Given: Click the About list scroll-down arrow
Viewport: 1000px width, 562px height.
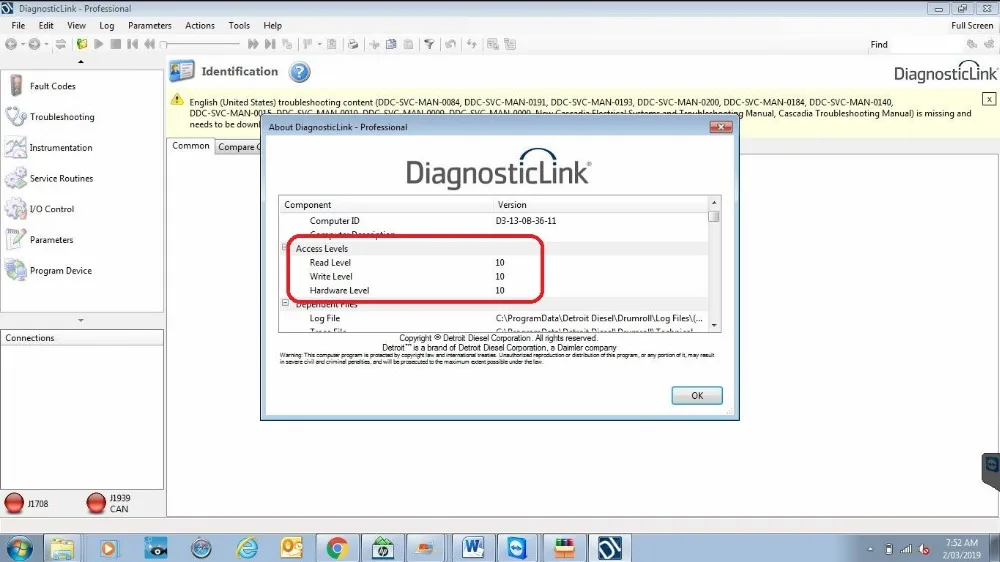Looking at the screenshot, I should pyautogui.click(x=714, y=325).
